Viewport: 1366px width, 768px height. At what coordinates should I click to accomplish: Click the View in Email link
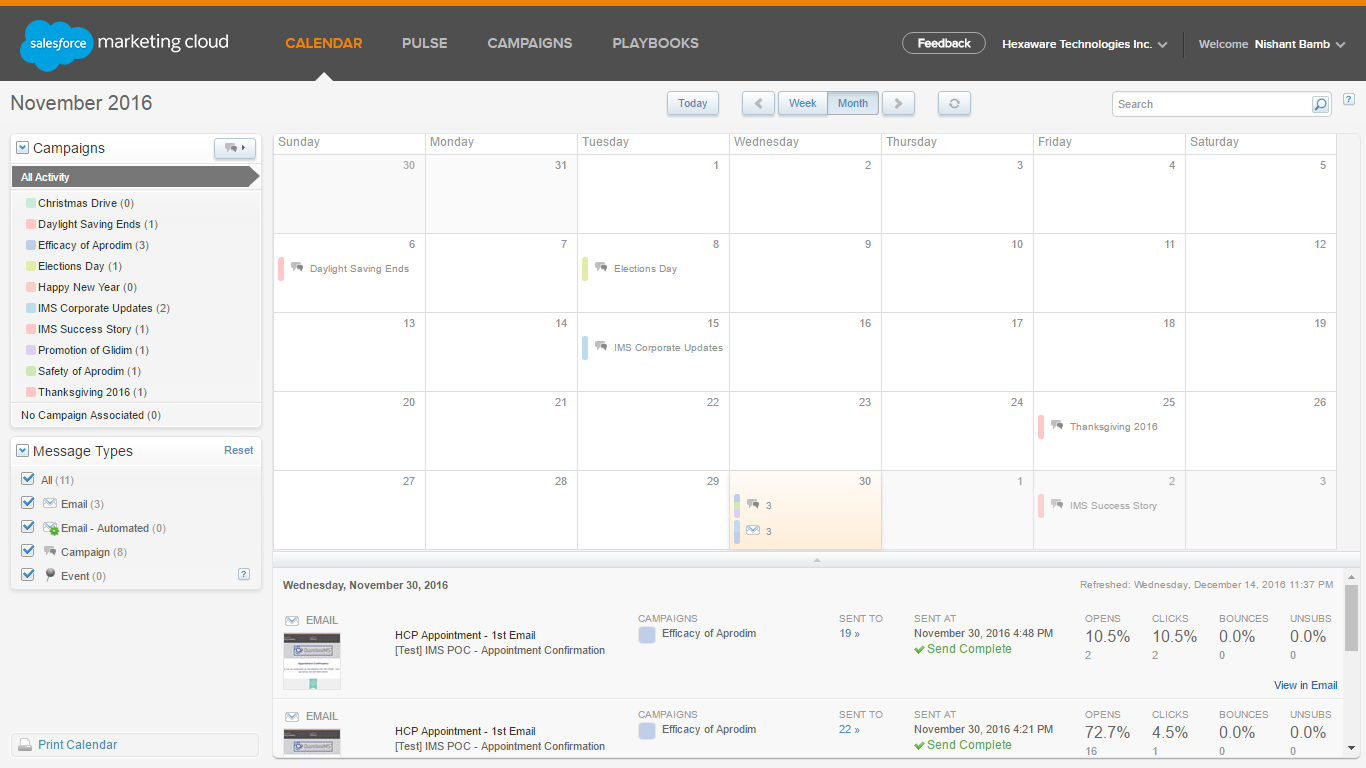pyautogui.click(x=1305, y=685)
